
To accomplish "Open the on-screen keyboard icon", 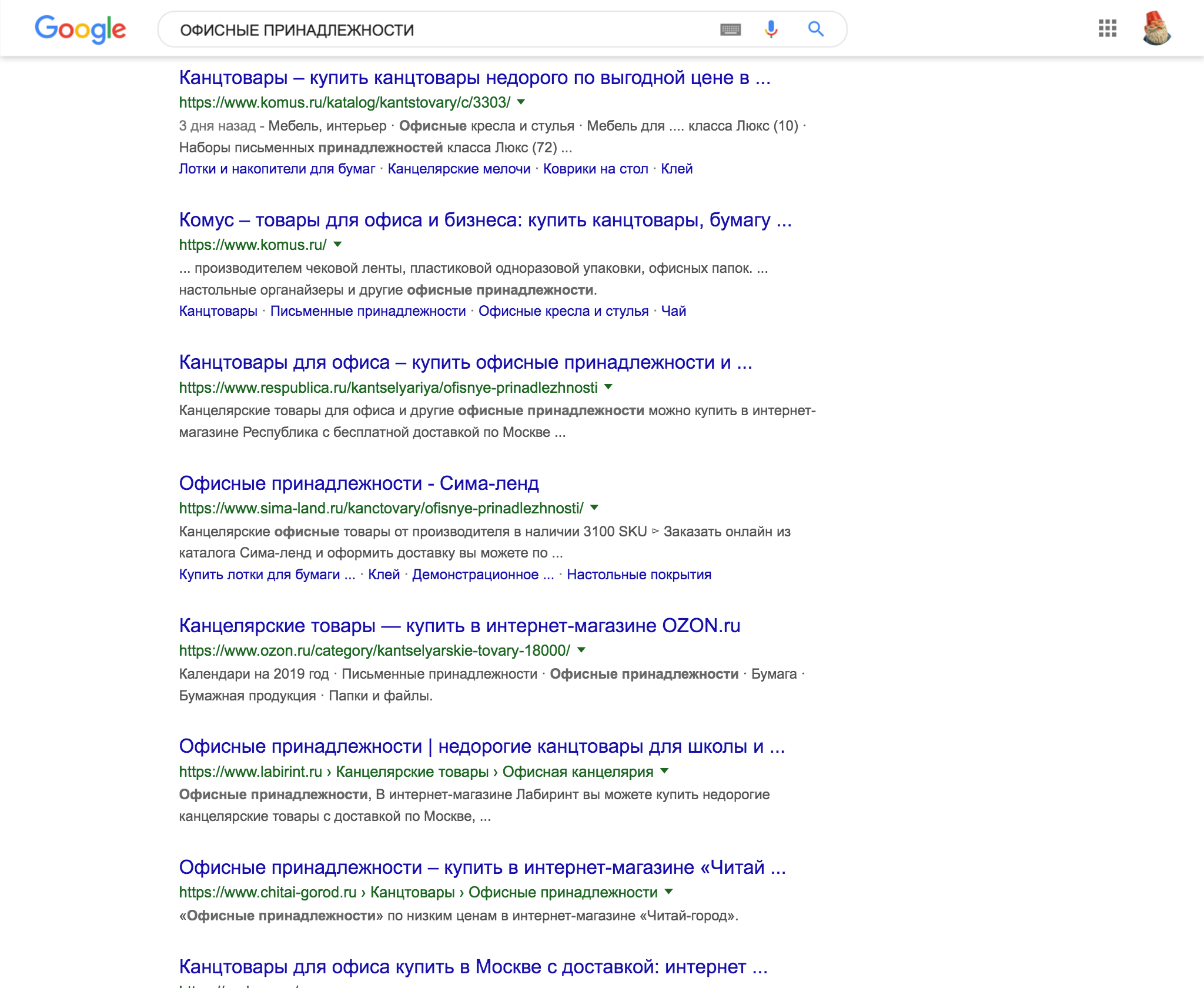I will click(730, 29).
